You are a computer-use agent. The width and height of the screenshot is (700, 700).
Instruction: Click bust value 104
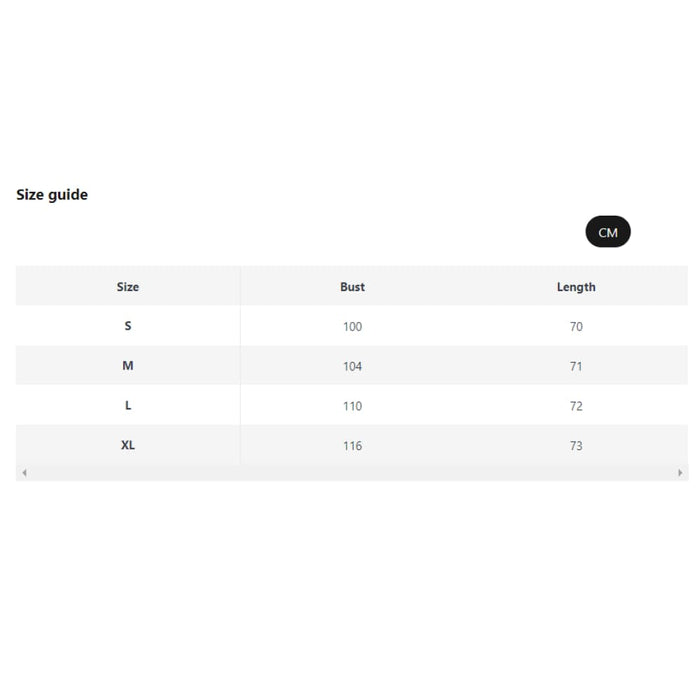[x=352, y=367]
